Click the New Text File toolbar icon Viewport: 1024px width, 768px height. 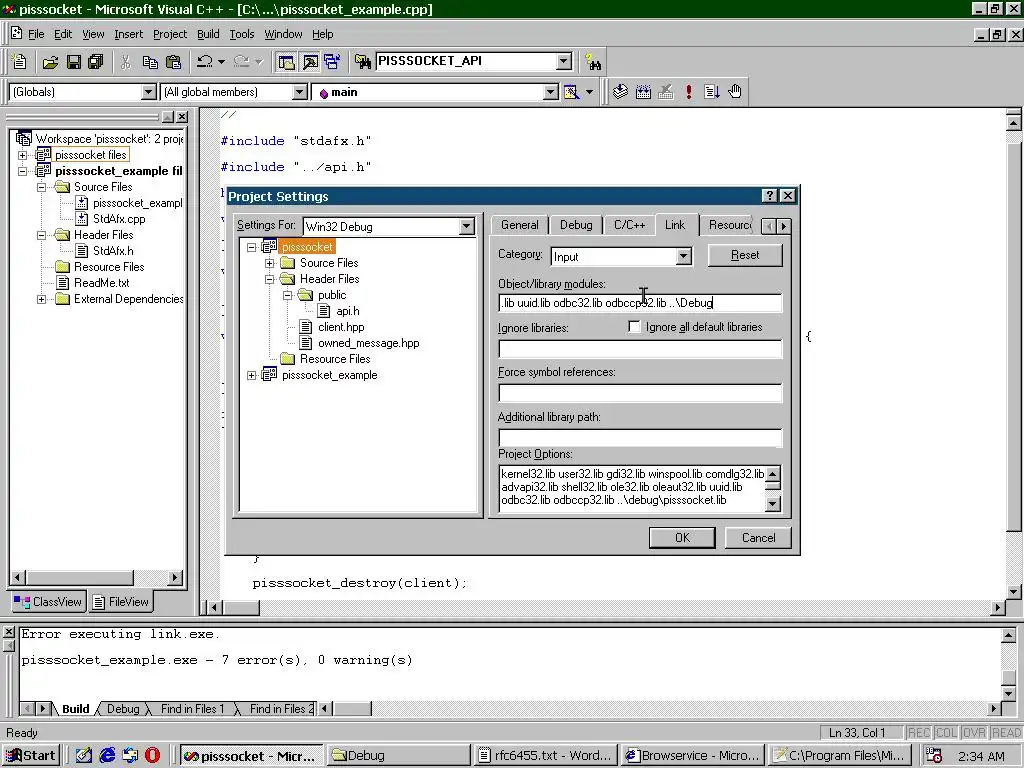click(20, 61)
